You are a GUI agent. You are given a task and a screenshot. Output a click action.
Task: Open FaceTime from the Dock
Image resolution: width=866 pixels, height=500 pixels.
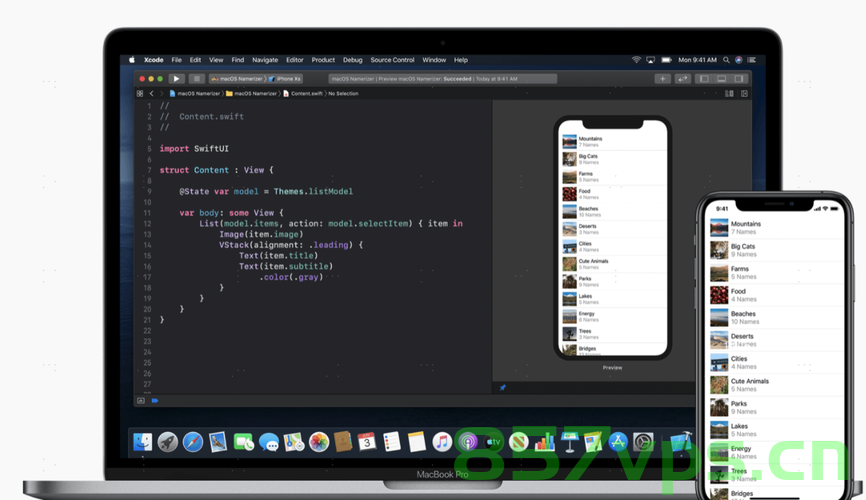point(243,441)
